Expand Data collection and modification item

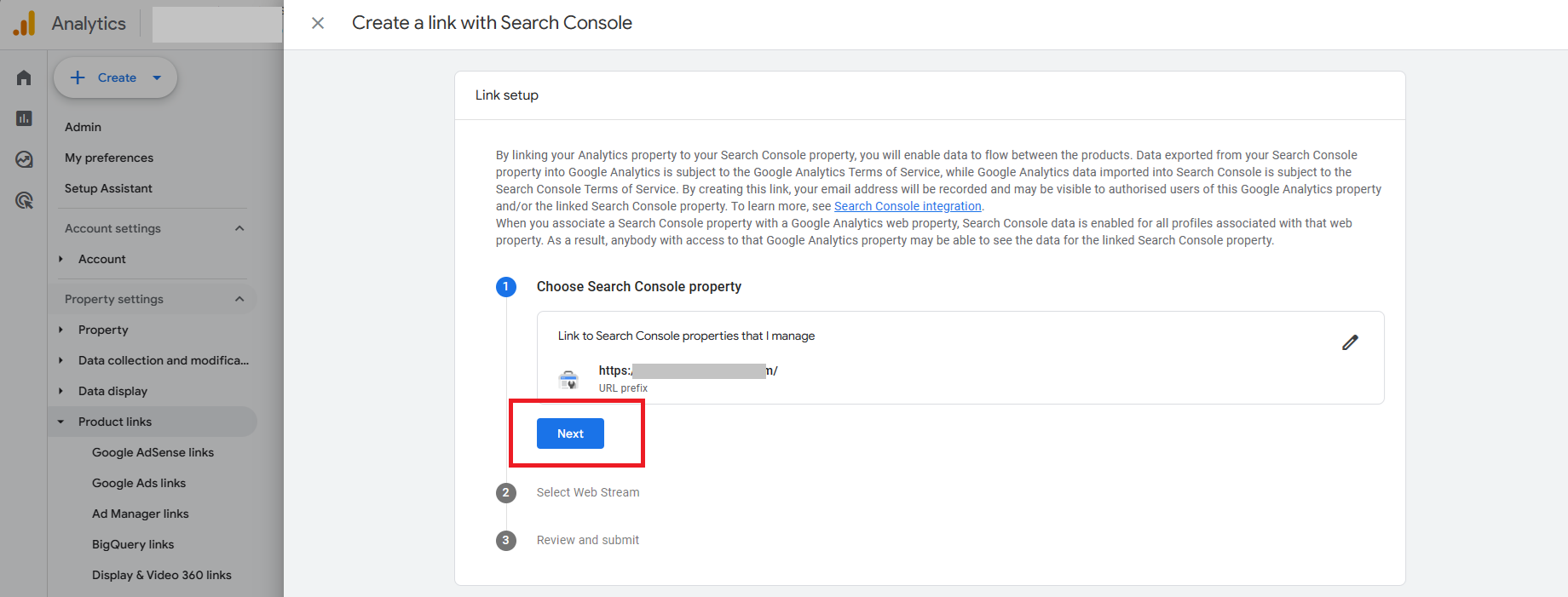(x=61, y=360)
